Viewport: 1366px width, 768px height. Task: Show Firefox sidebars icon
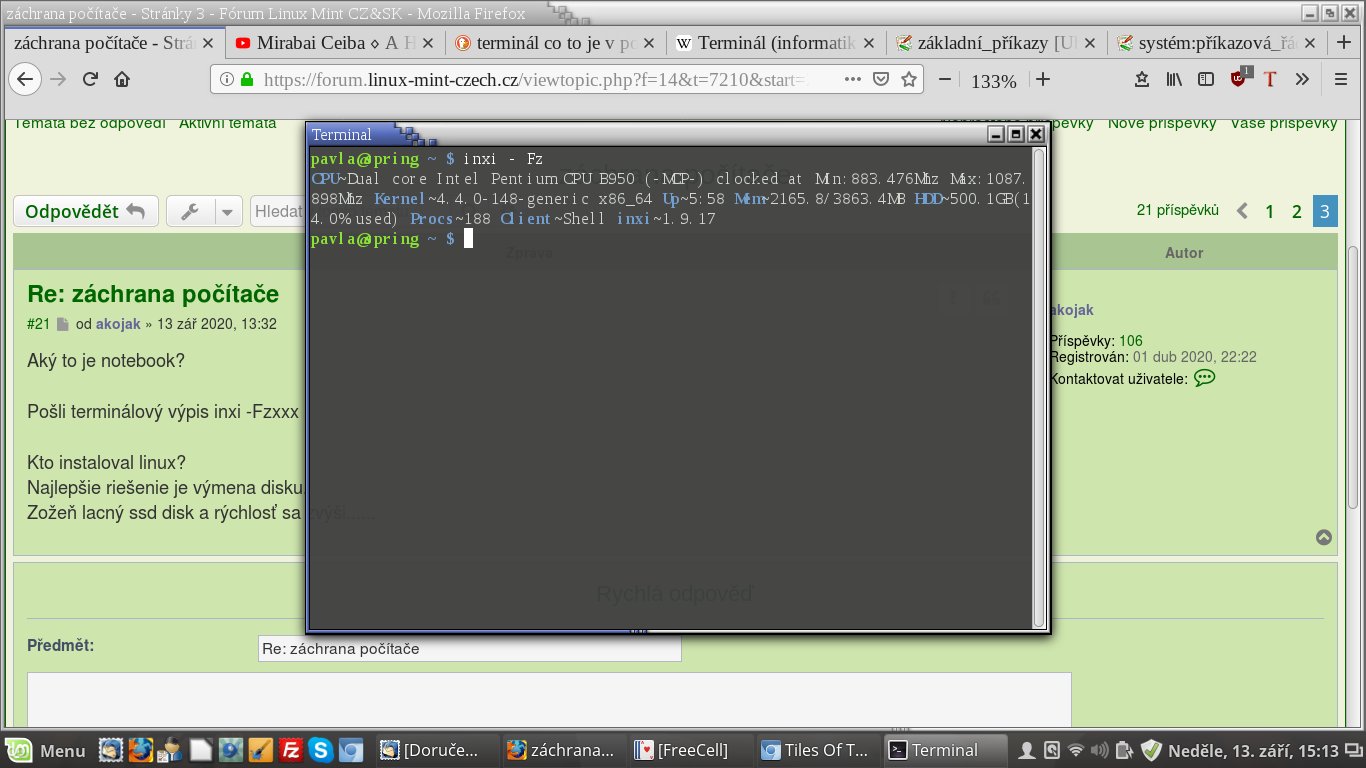[1207, 80]
